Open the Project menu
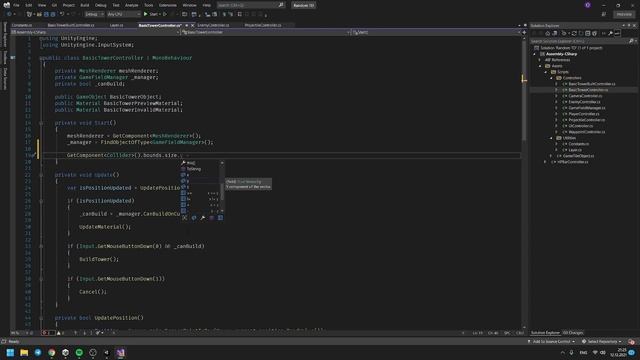The width and height of the screenshot is (640, 360). (x=69, y=5)
